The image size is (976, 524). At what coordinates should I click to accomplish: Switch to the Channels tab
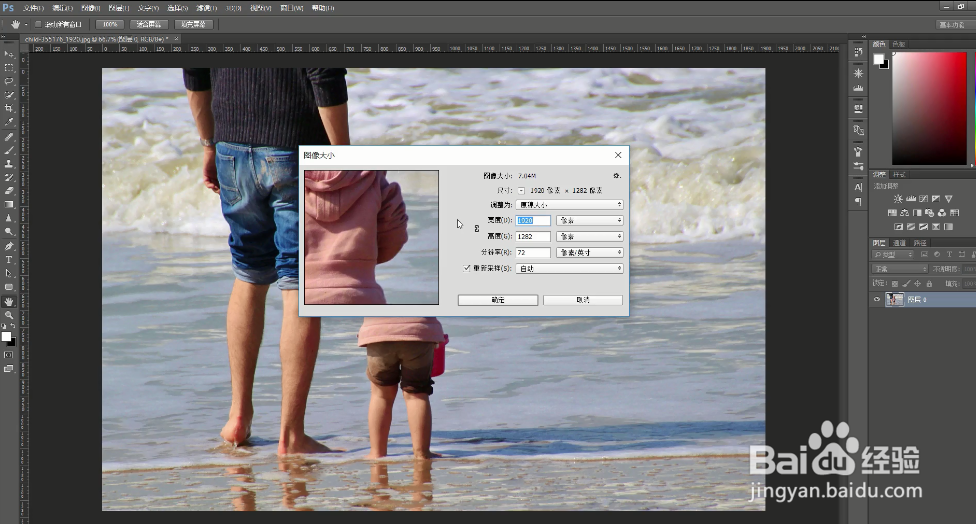899,243
